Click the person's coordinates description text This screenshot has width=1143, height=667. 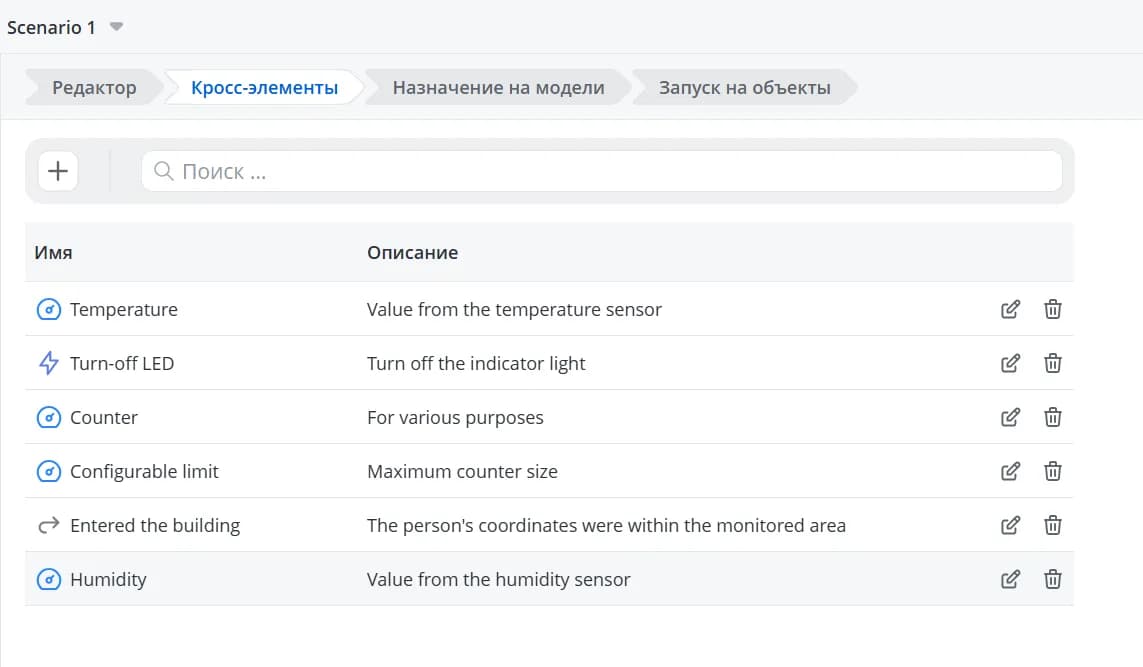pos(606,525)
